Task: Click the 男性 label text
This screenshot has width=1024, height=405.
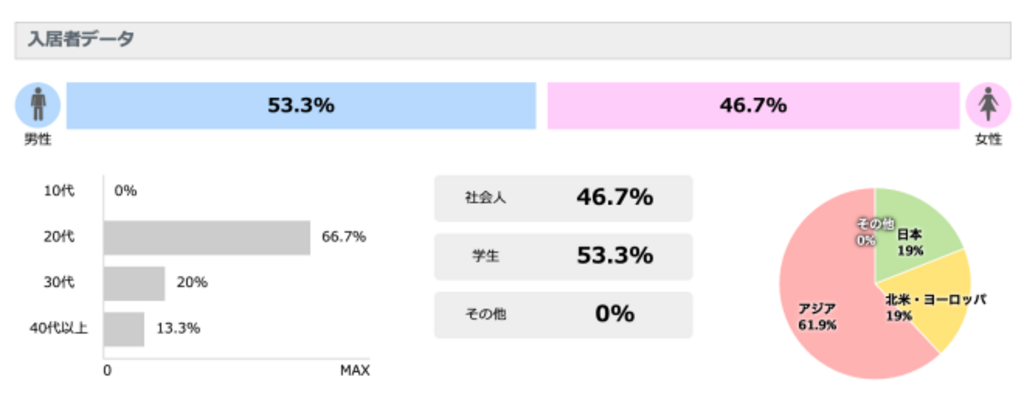Action: click(x=38, y=139)
